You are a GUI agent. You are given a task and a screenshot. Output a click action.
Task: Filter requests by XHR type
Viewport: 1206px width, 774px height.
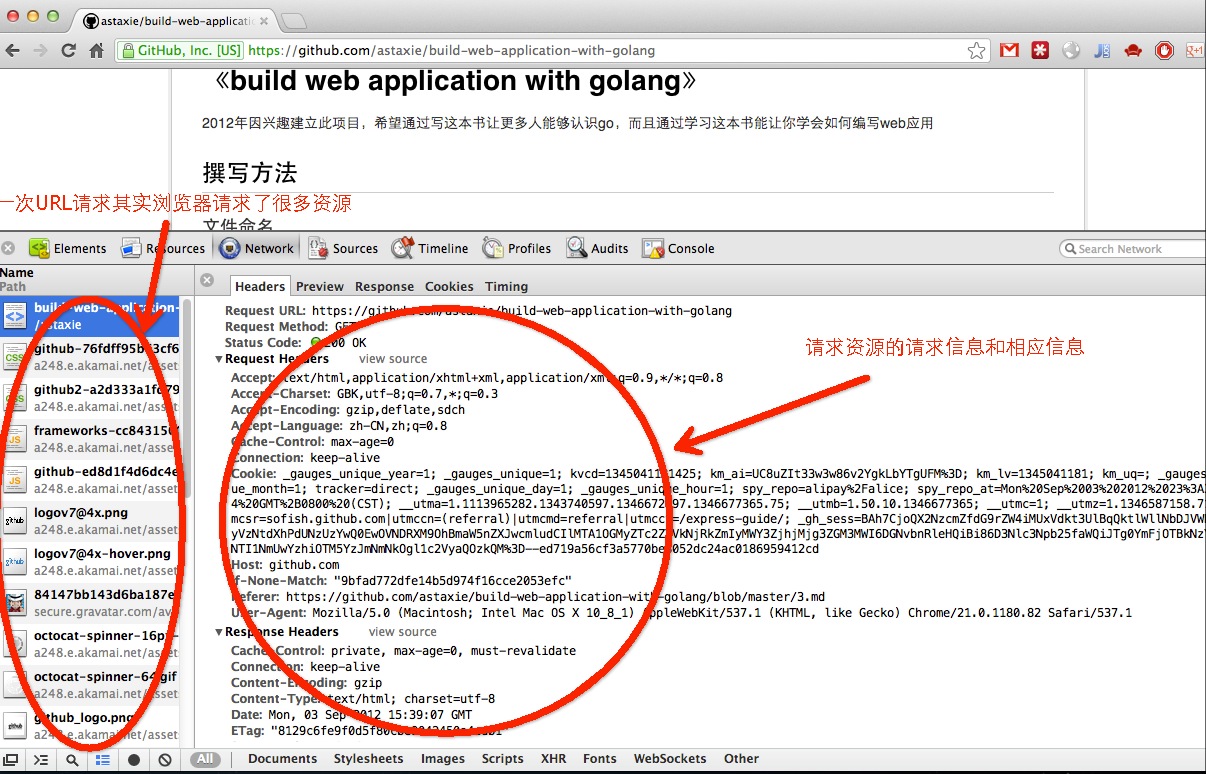click(553, 759)
